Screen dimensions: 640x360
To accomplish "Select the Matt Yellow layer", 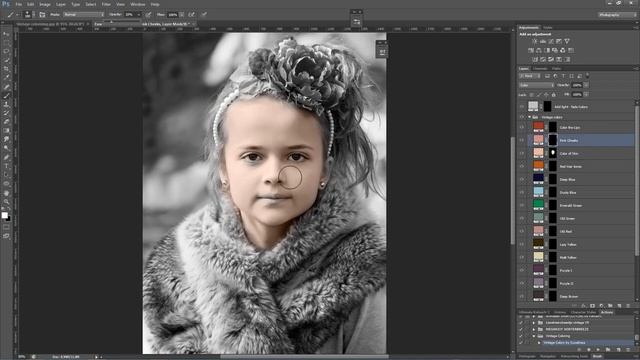I will point(581,258).
